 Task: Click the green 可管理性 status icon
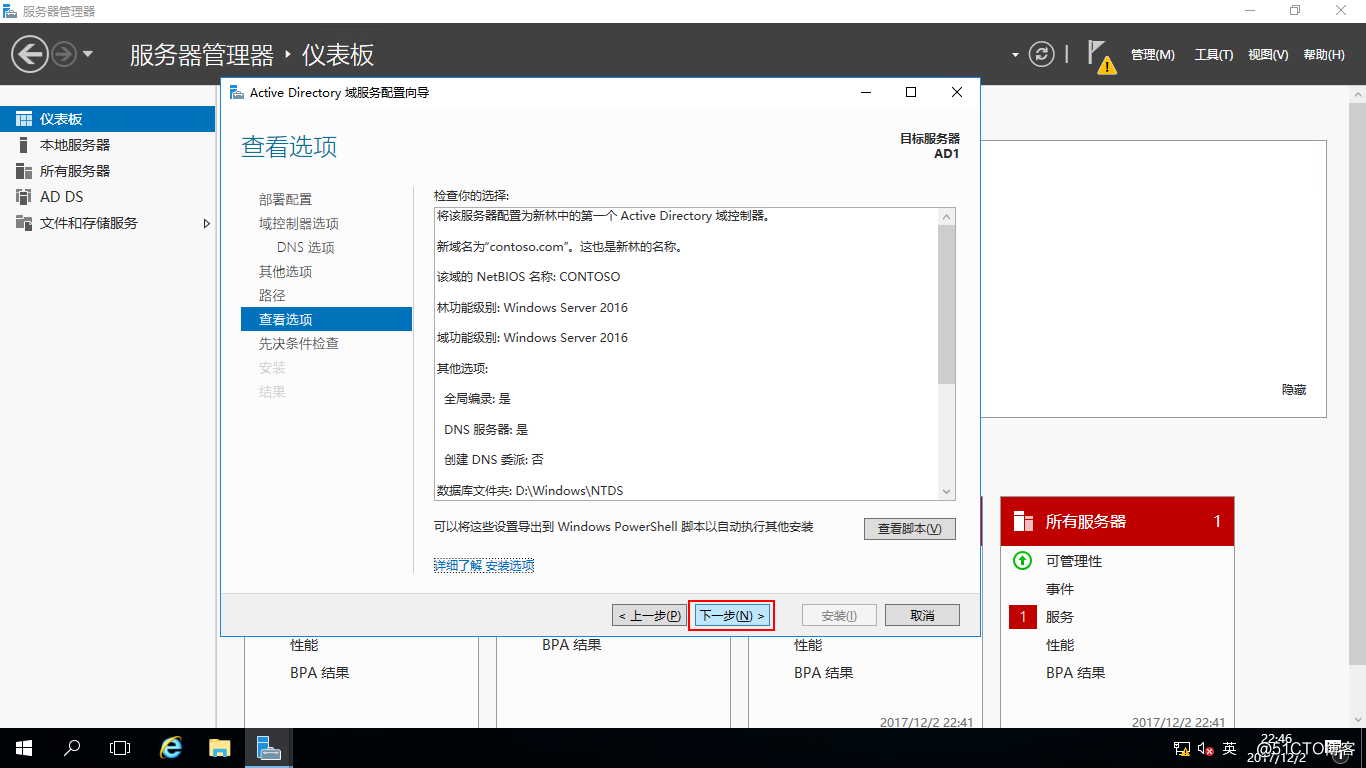[x=1022, y=561]
